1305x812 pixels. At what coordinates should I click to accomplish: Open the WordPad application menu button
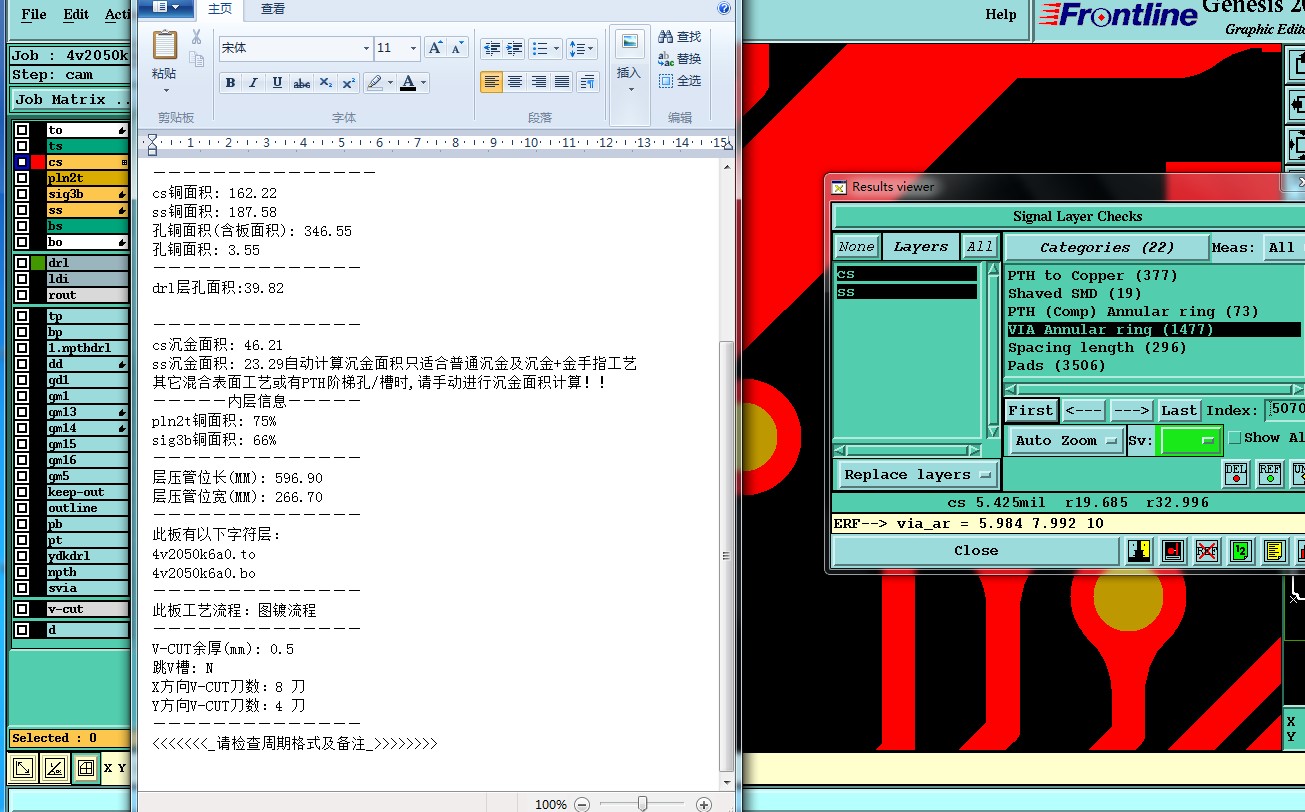166,8
